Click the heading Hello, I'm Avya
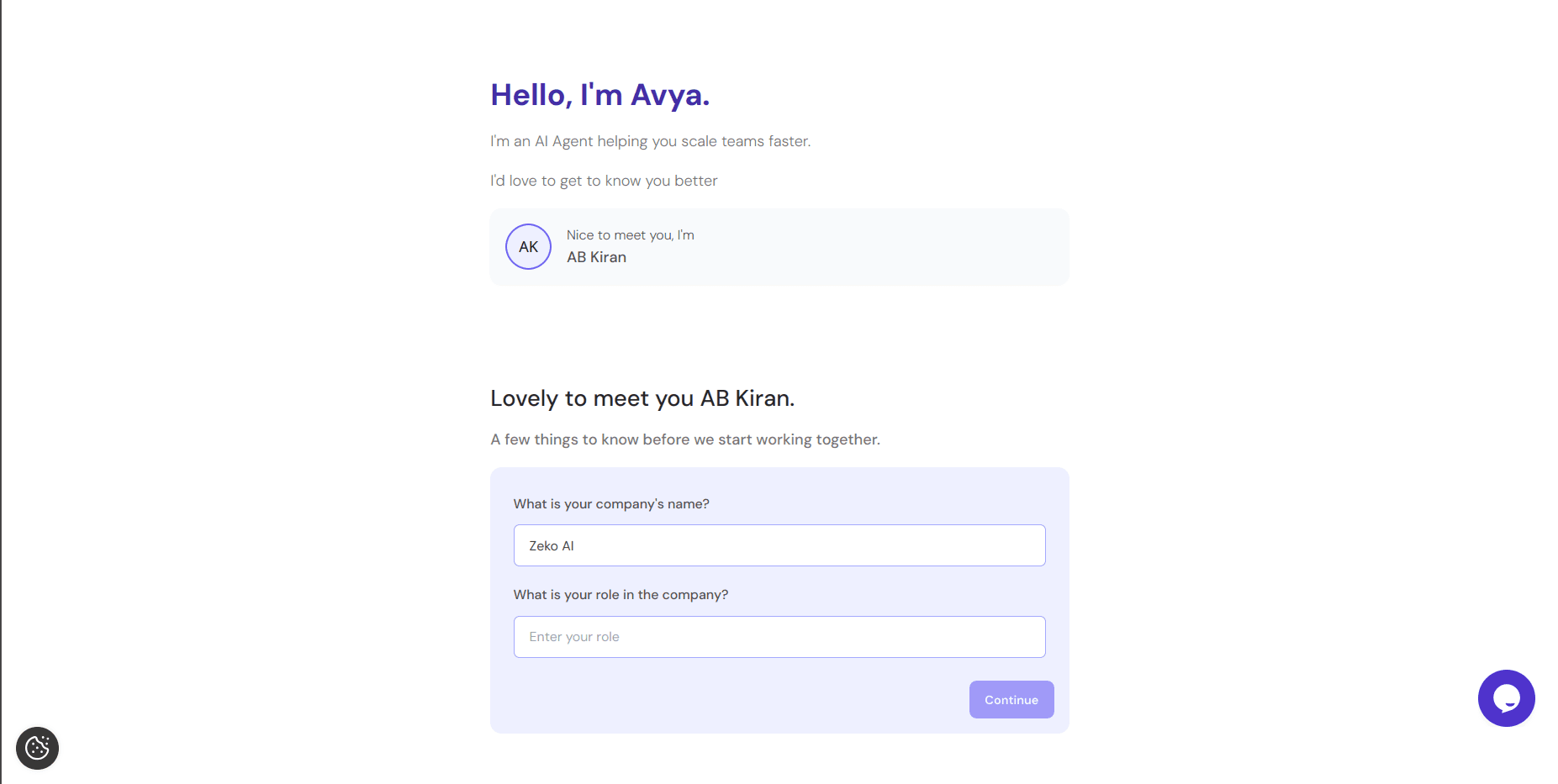 pyautogui.click(x=599, y=94)
